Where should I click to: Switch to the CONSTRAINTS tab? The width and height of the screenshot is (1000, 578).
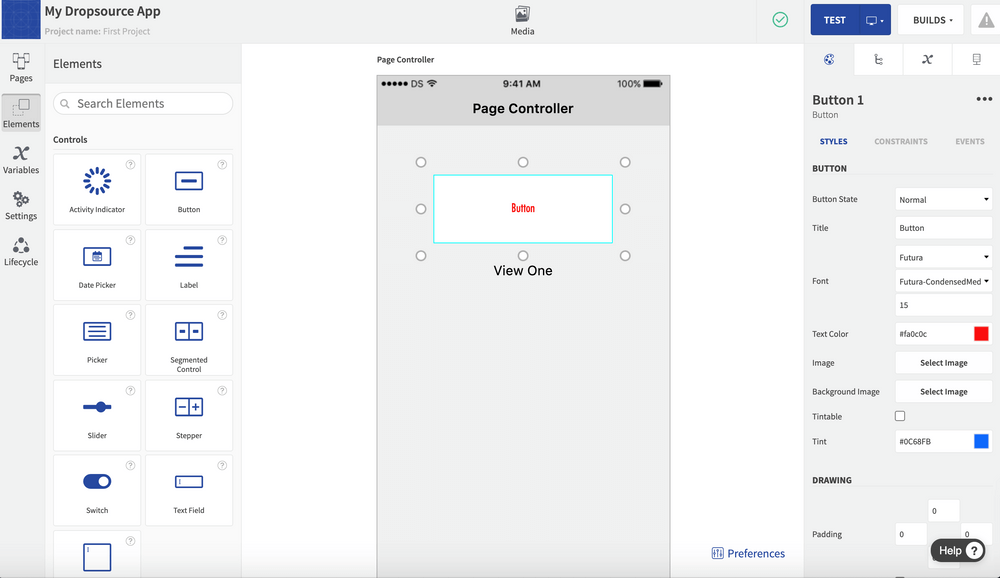click(x=900, y=141)
